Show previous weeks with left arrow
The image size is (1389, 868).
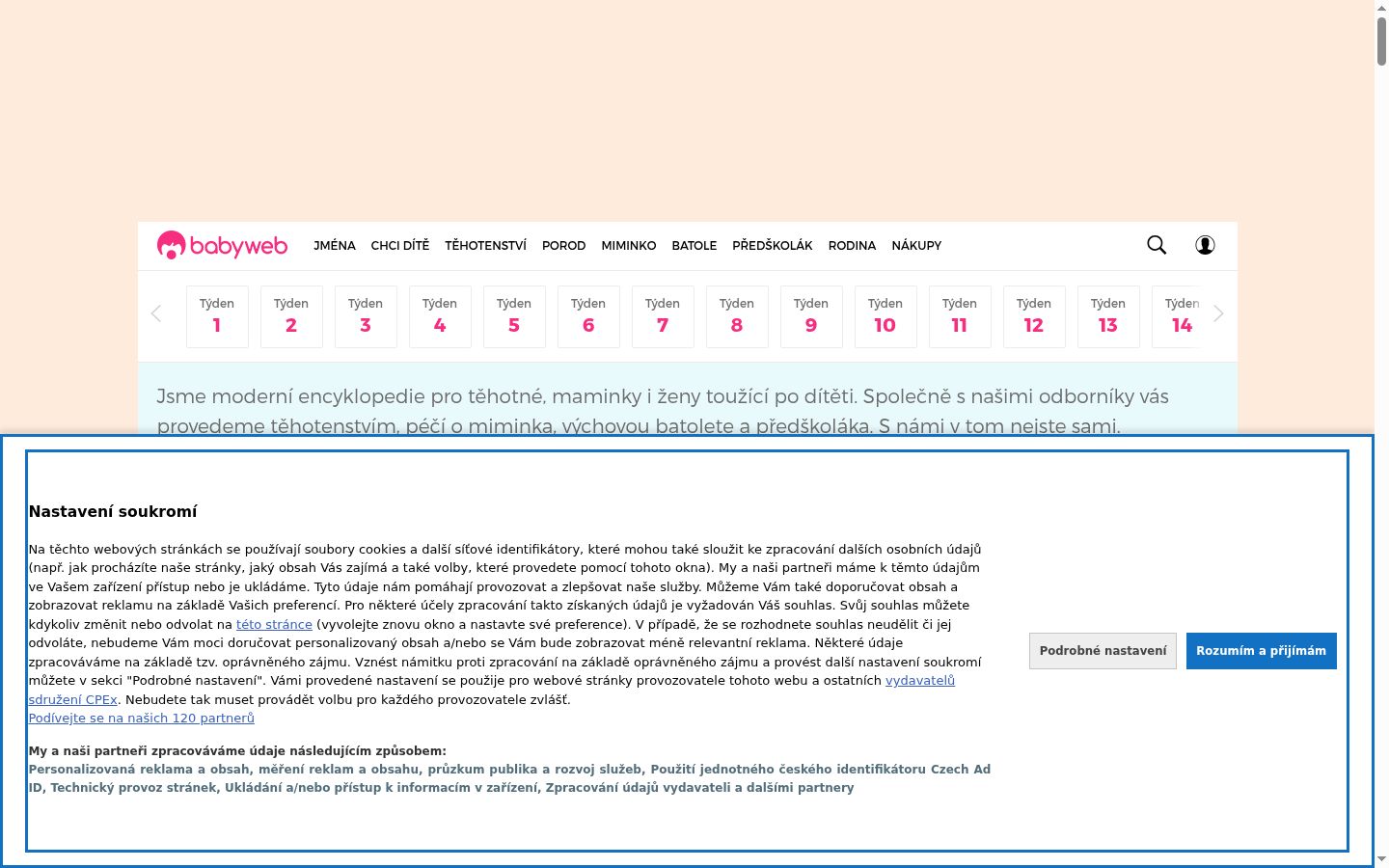pyautogui.click(x=156, y=313)
